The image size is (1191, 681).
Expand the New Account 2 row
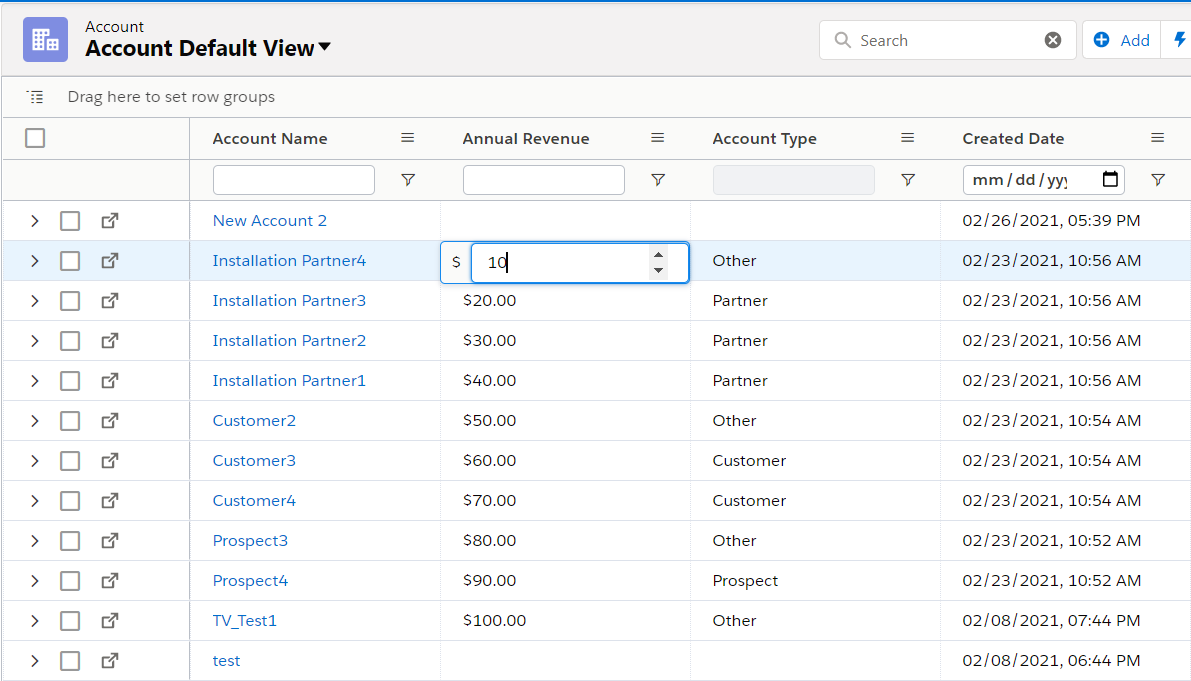coord(34,220)
